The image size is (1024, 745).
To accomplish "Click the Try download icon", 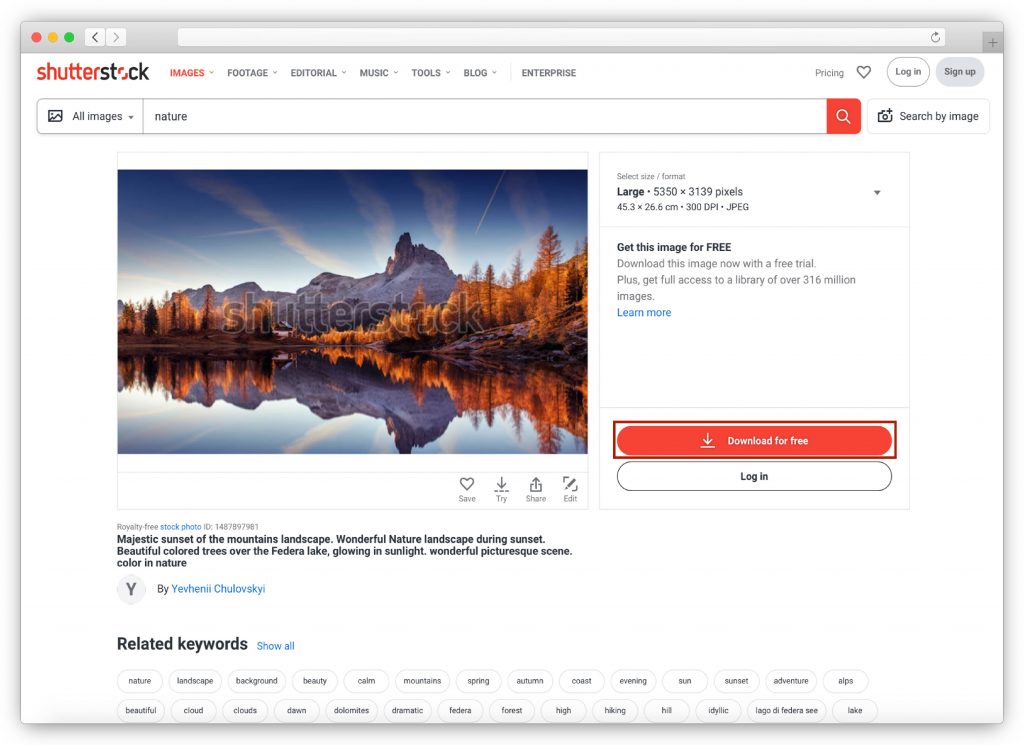I will (x=501, y=489).
